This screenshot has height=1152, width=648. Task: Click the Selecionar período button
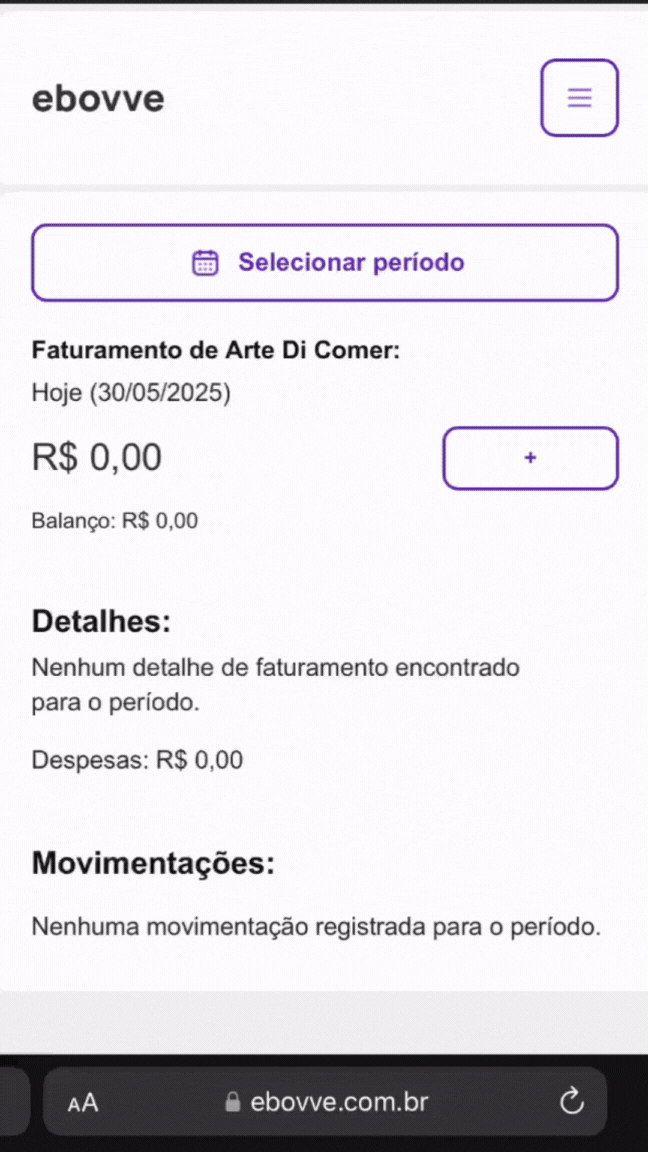pos(325,262)
